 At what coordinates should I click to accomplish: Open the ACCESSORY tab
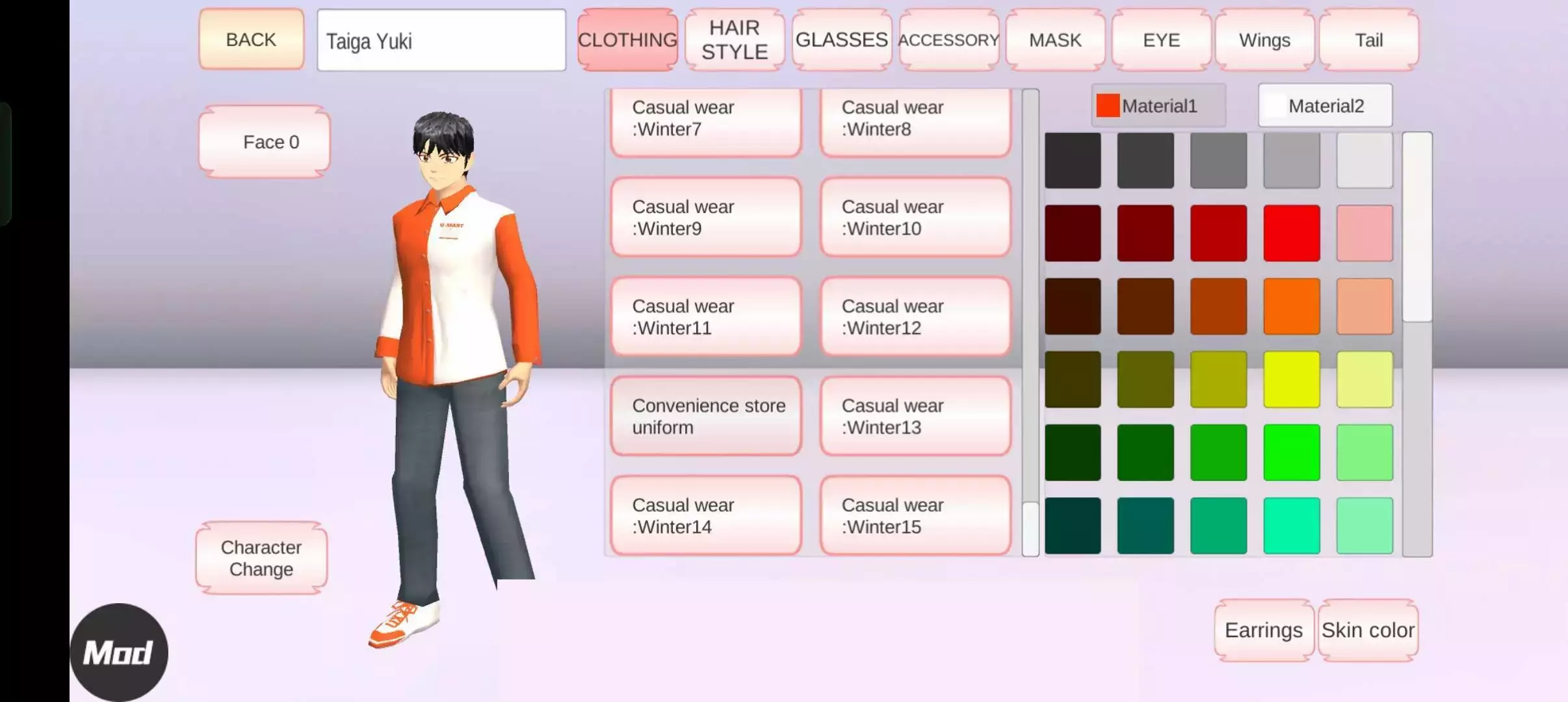pyautogui.click(x=948, y=40)
